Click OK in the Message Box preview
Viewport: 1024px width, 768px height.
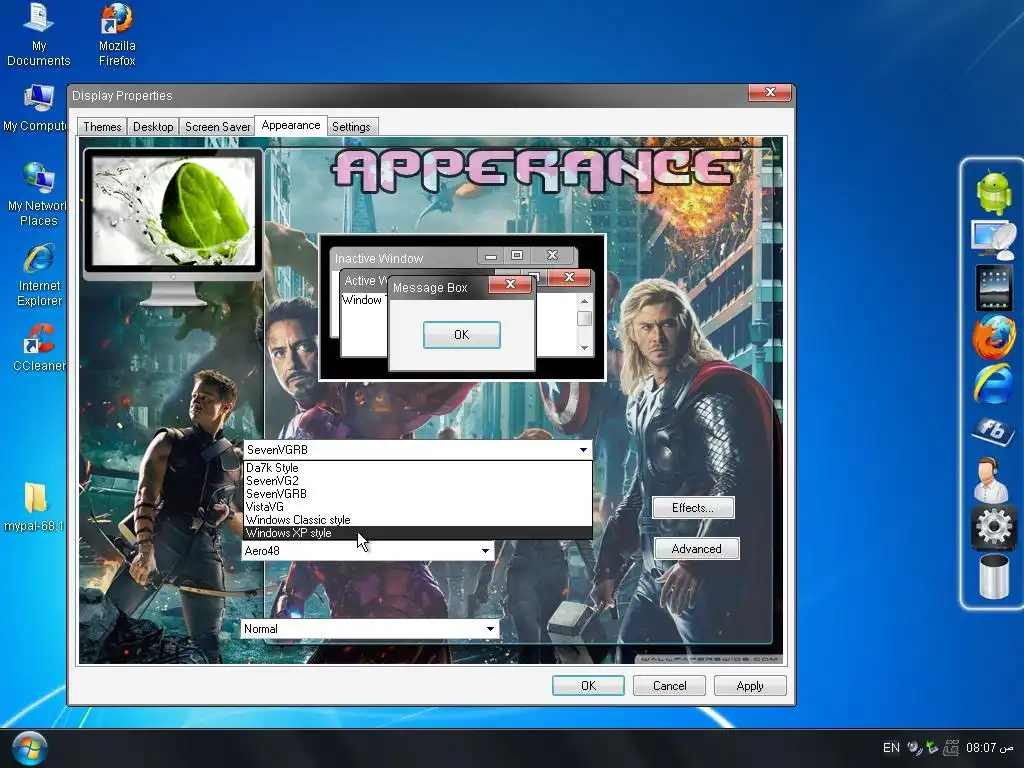click(x=462, y=334)
